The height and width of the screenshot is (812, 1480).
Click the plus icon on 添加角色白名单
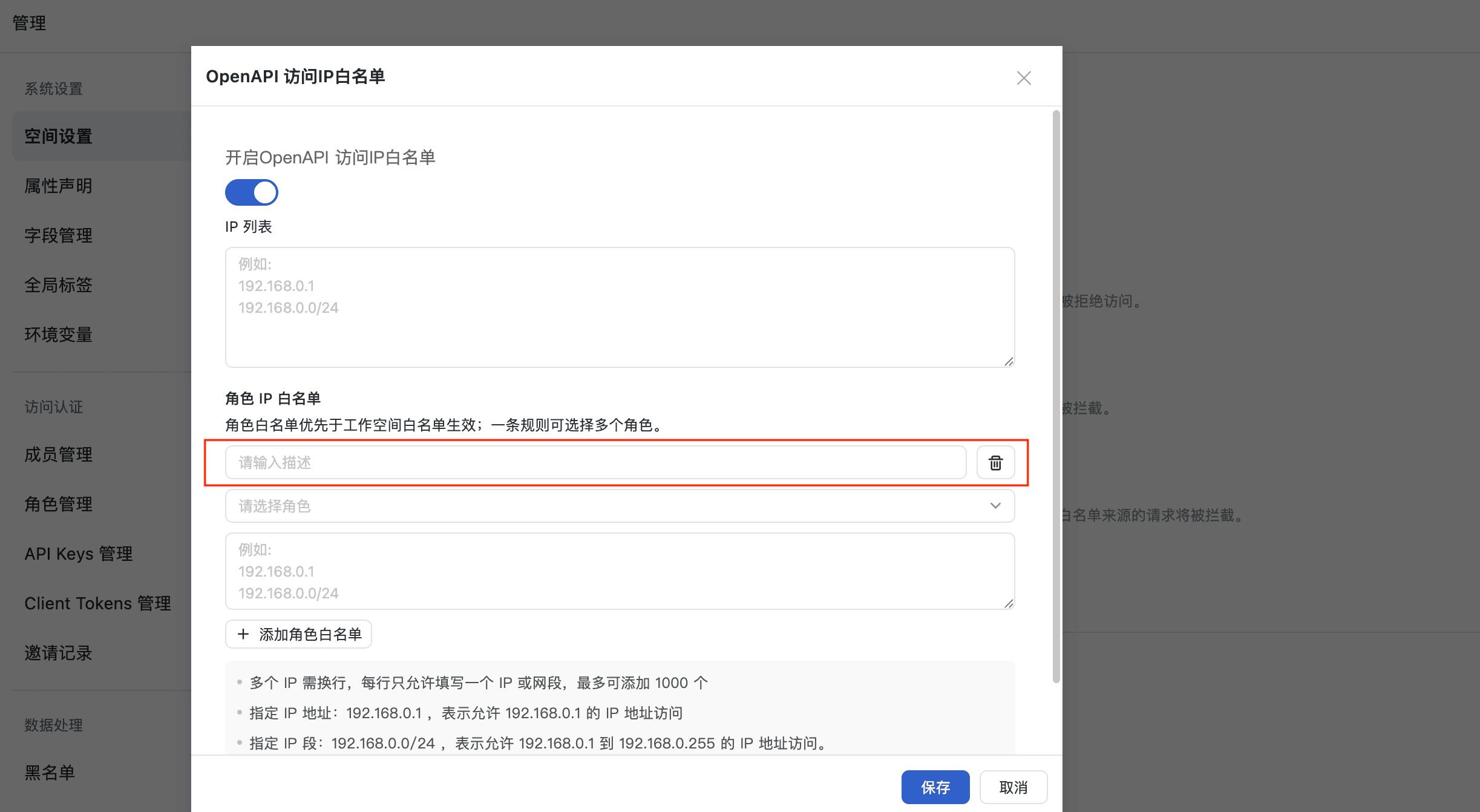[243, 634]
